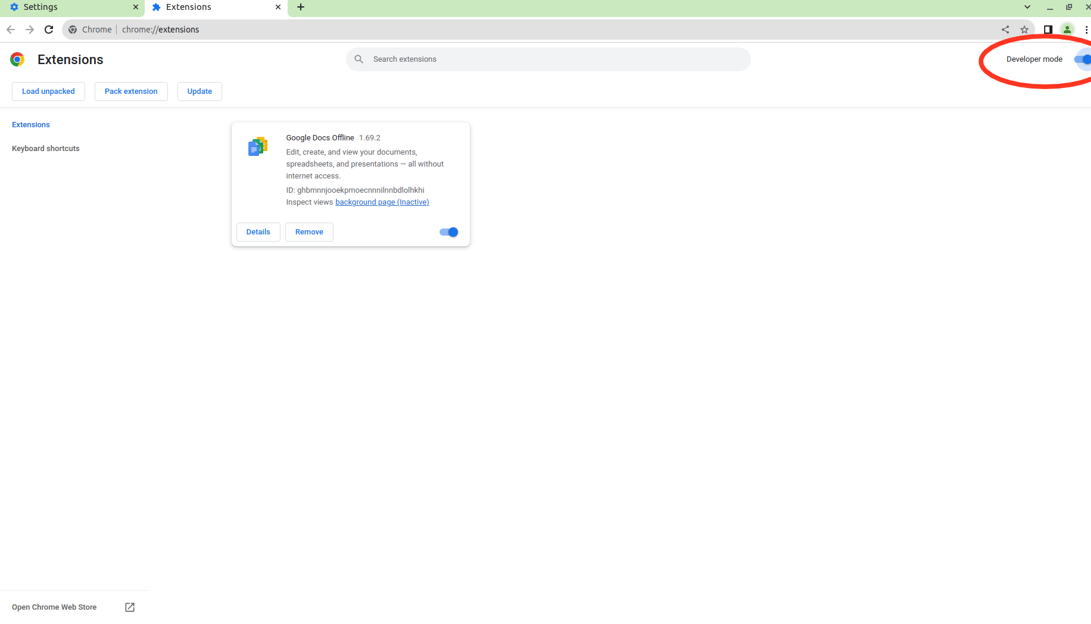The image size is (1091, 624).
Task: Close the Settings tab
Action: tap(135, 7)
